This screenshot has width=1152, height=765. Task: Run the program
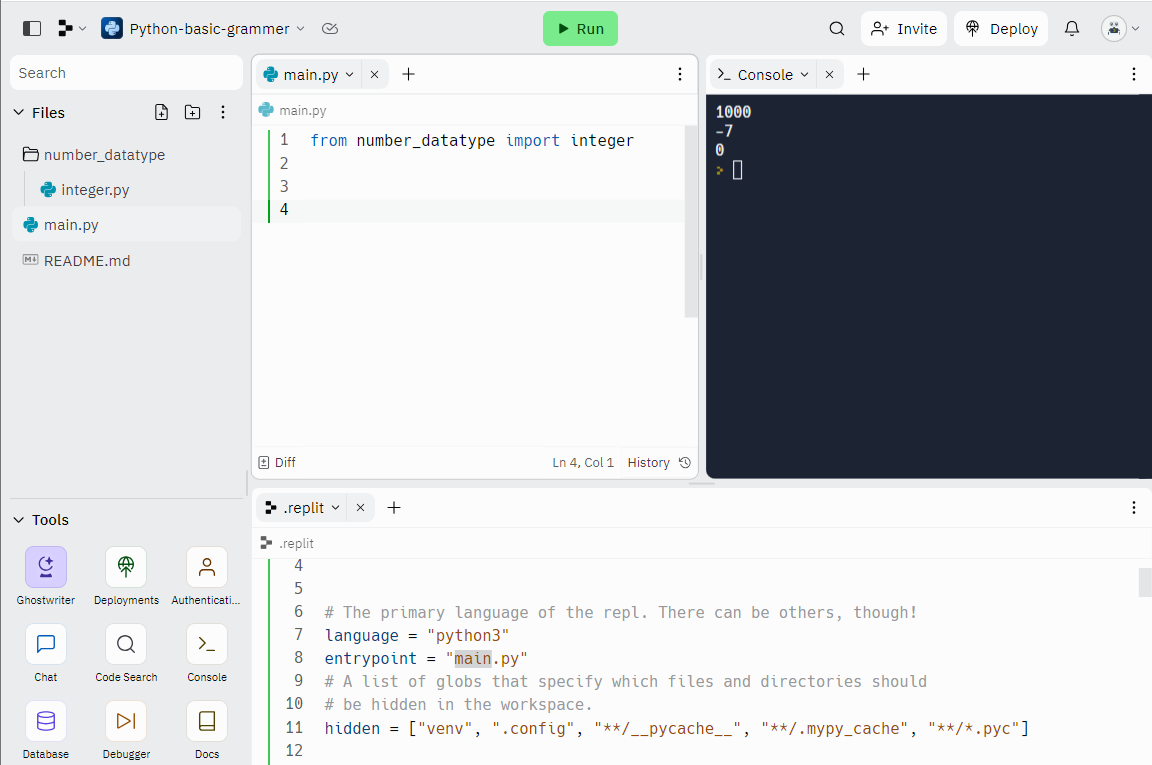coord(580,29)
